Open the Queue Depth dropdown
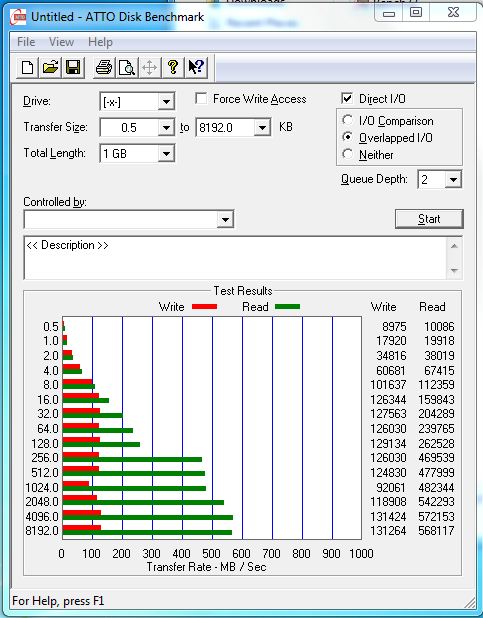This screenshot has height=618, width=483. (x=453, y=180)
